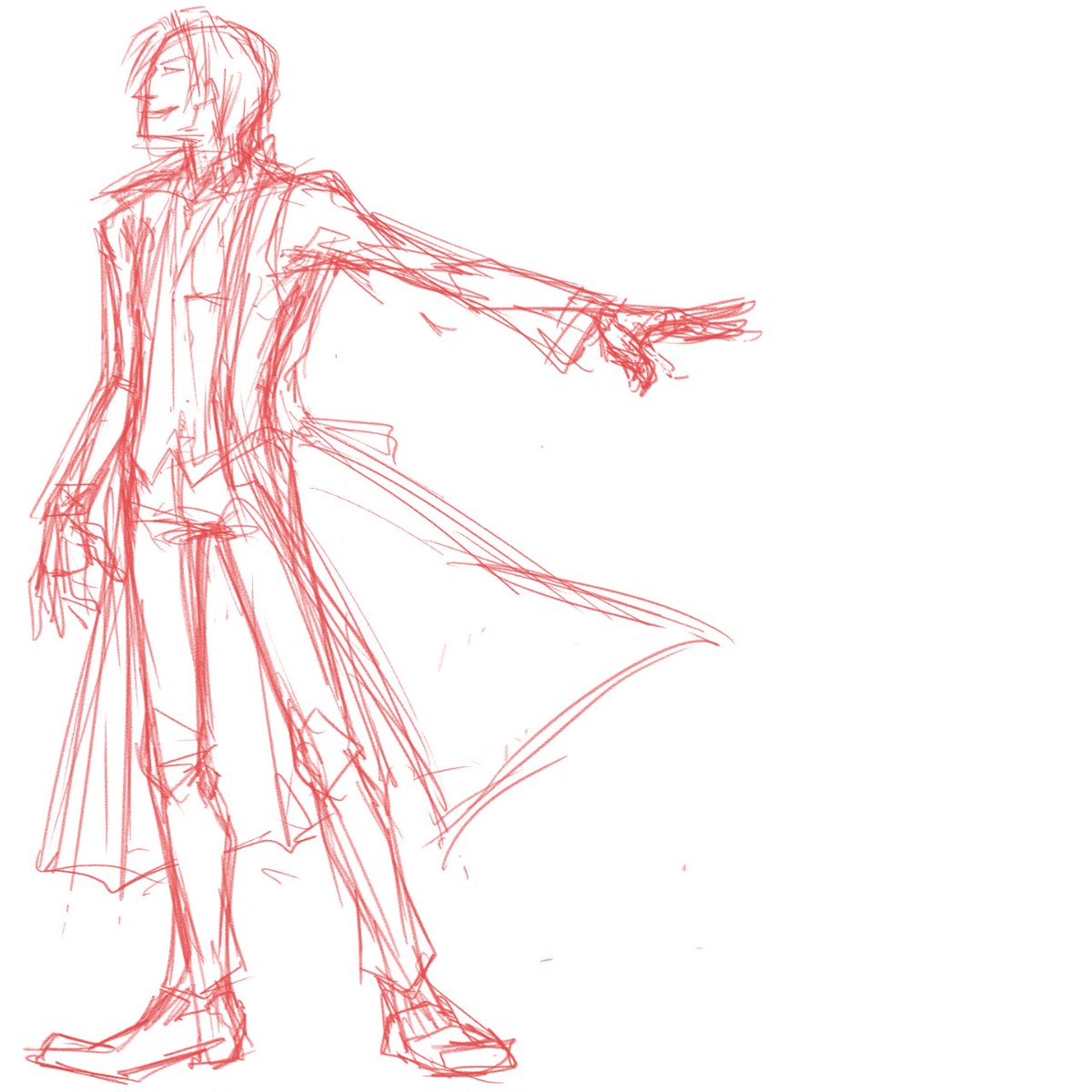Click the figure's nose in profile

click(x=136, y=94)
